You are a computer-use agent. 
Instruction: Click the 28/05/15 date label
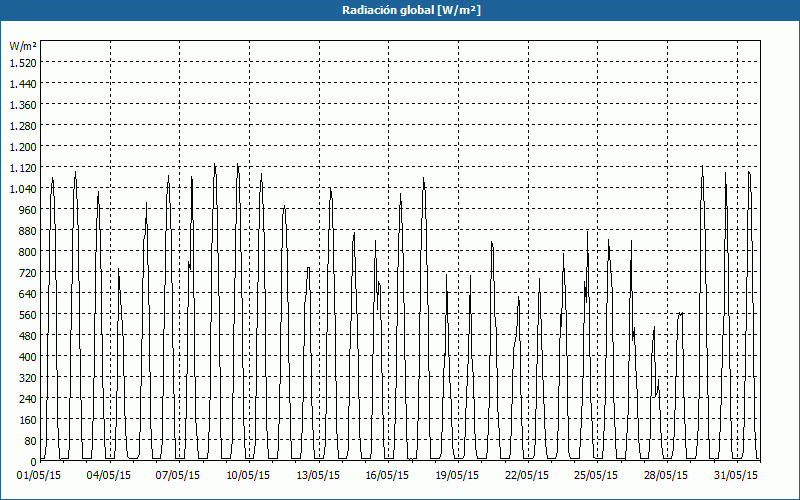(666, 475)
